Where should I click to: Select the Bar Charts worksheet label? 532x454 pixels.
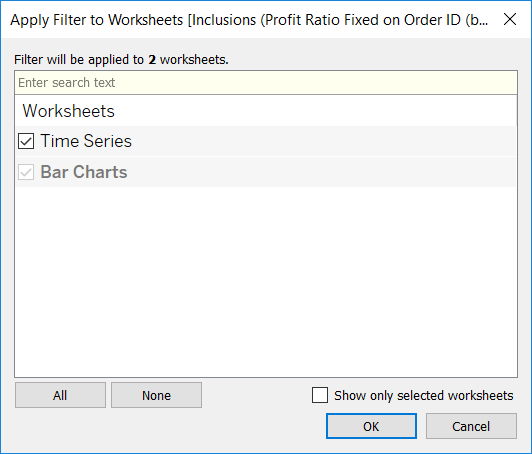point(84,172)
